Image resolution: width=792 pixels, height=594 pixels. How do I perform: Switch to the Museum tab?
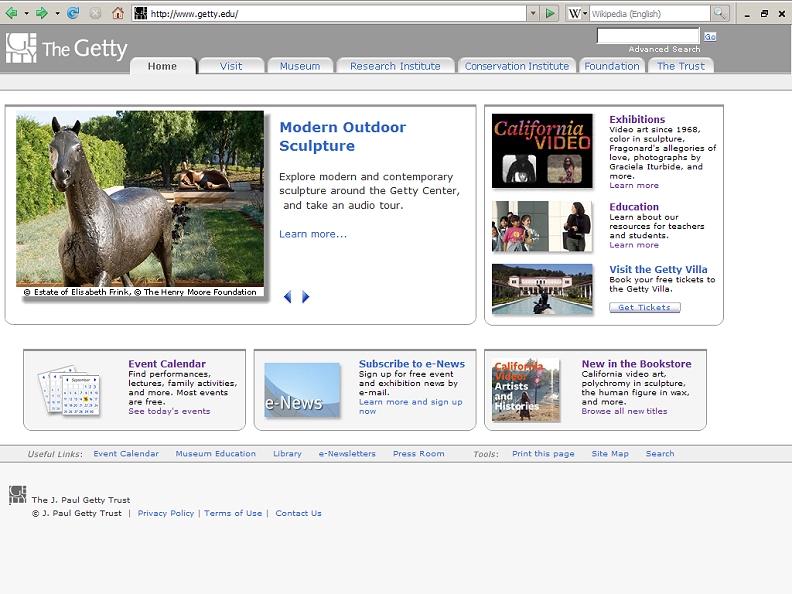(x=300, y=66)
